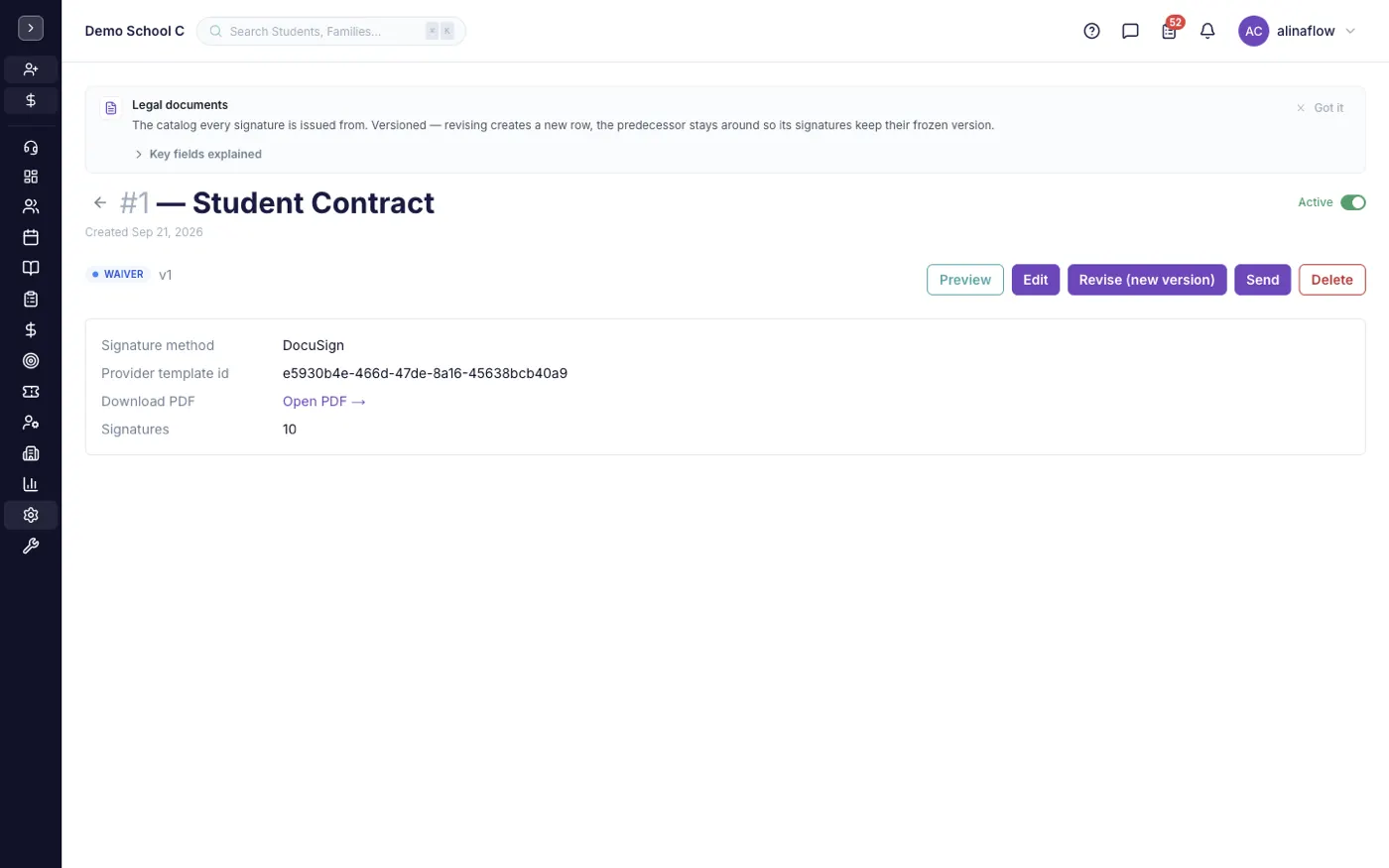This screenshot has height=868, width=1389.
Task: Click the headset support icon in sidebar
Action: click(31, 147)
